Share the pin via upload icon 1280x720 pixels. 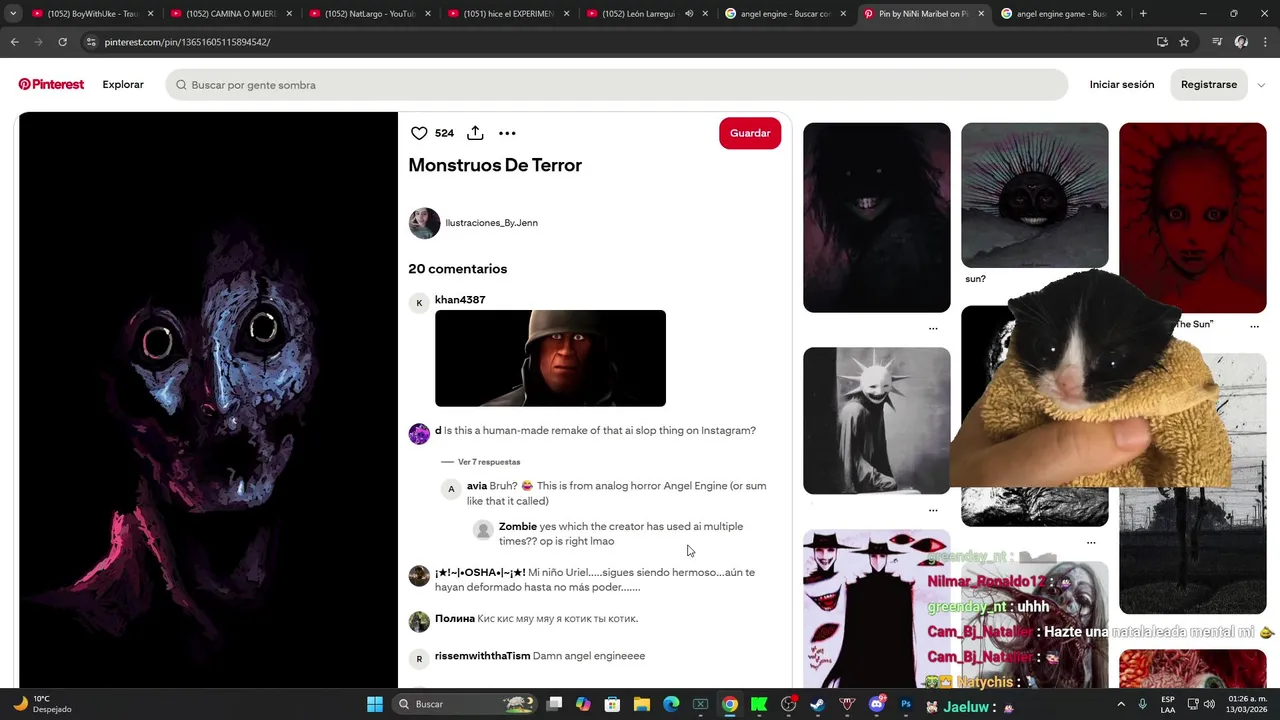tap(475, 133)
